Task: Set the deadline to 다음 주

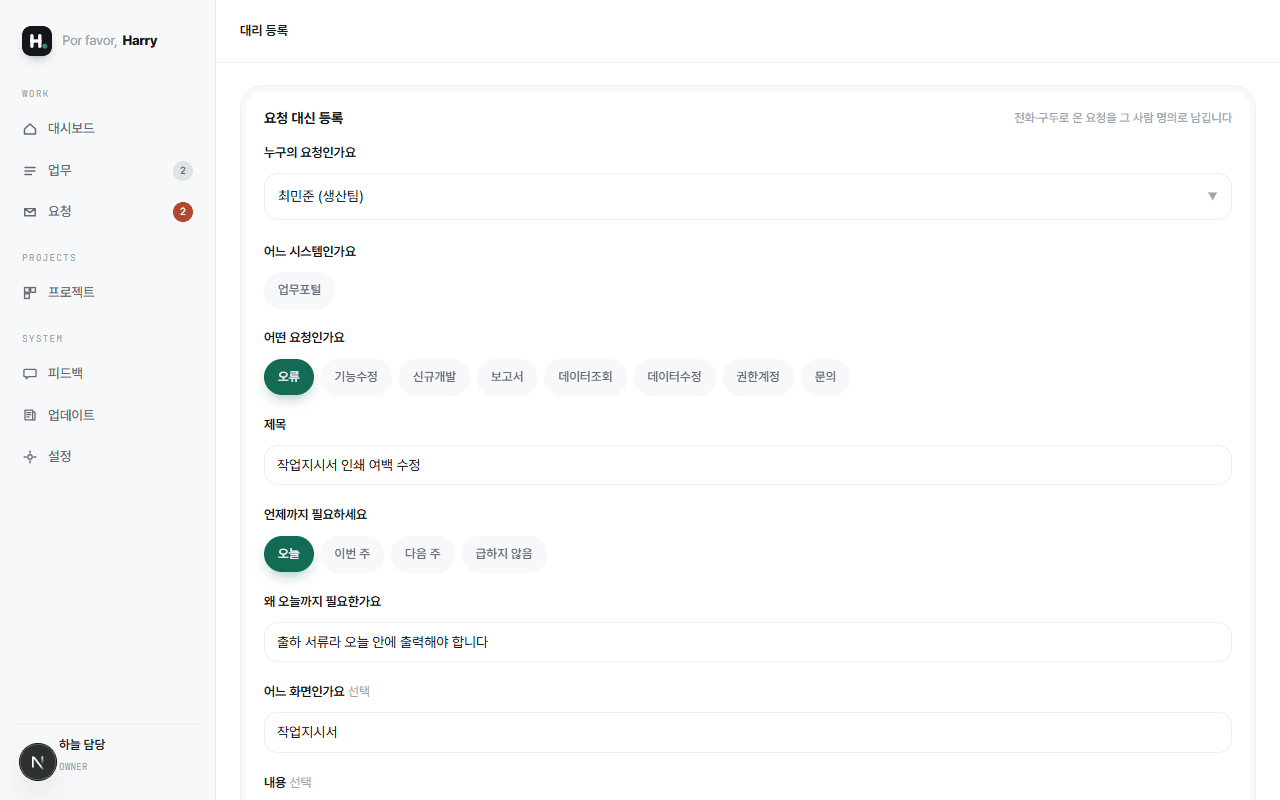Action: tap(423, 554)
